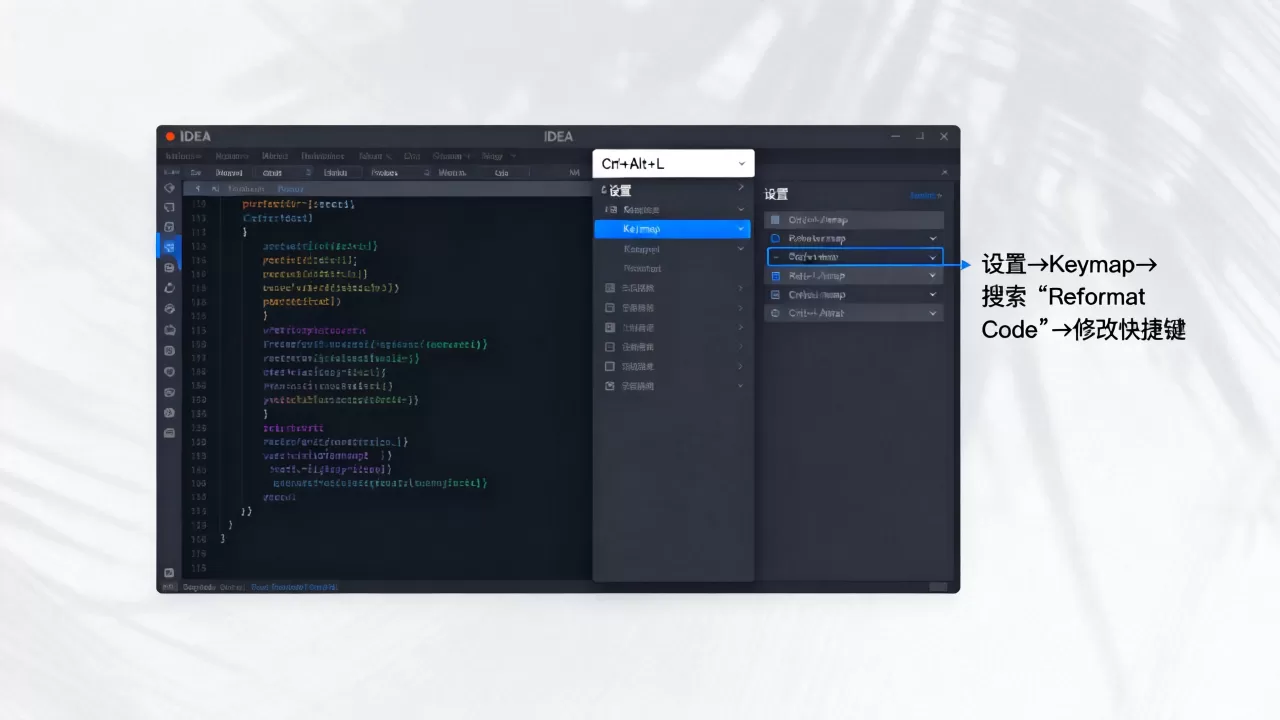This screenshot has width=1280, height=720.
Task: Close the IDEA window
Action: pyautogui.click(x=944, y=136)
